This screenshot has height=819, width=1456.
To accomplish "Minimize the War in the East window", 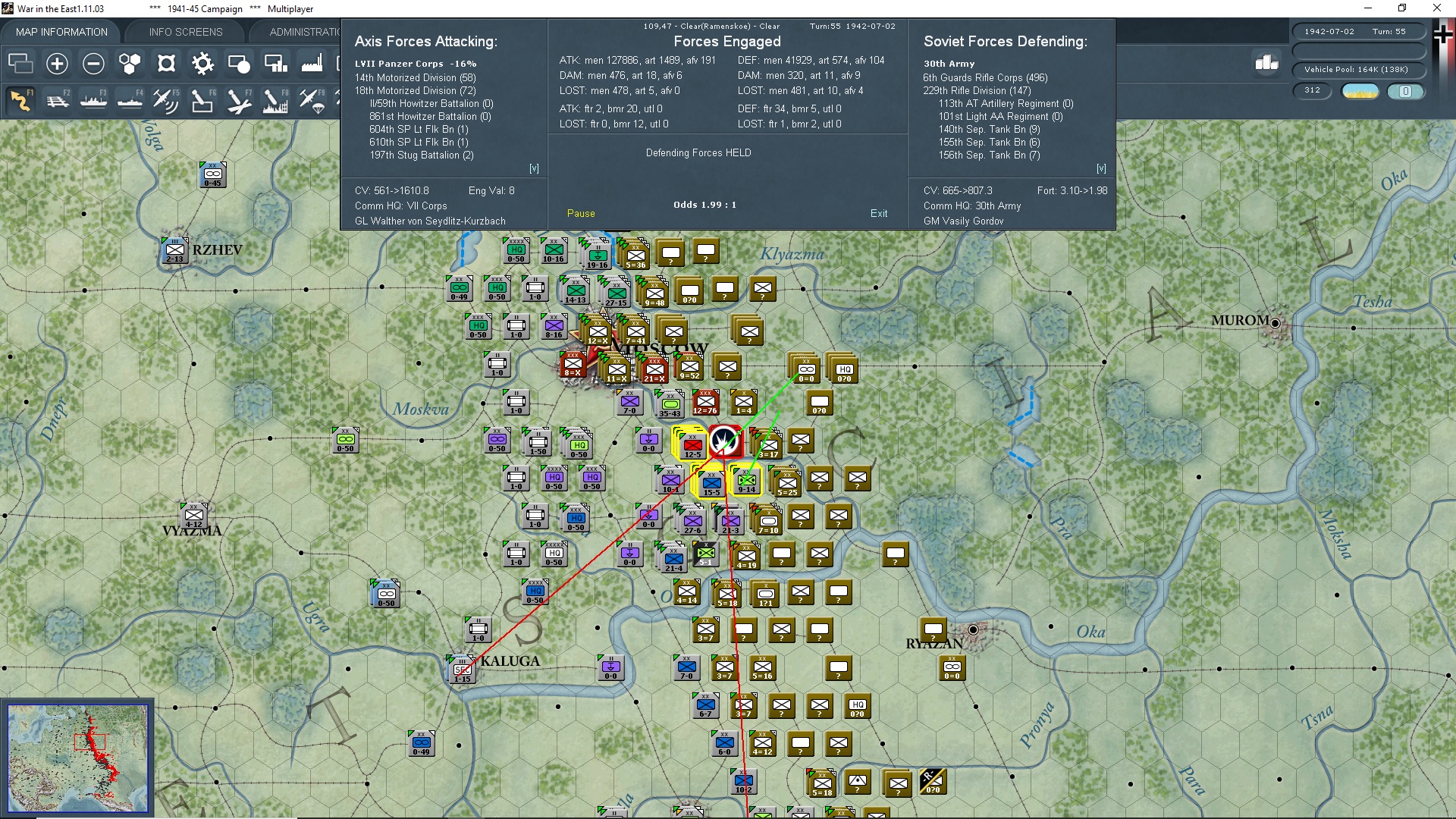I will coord(1369,8).
